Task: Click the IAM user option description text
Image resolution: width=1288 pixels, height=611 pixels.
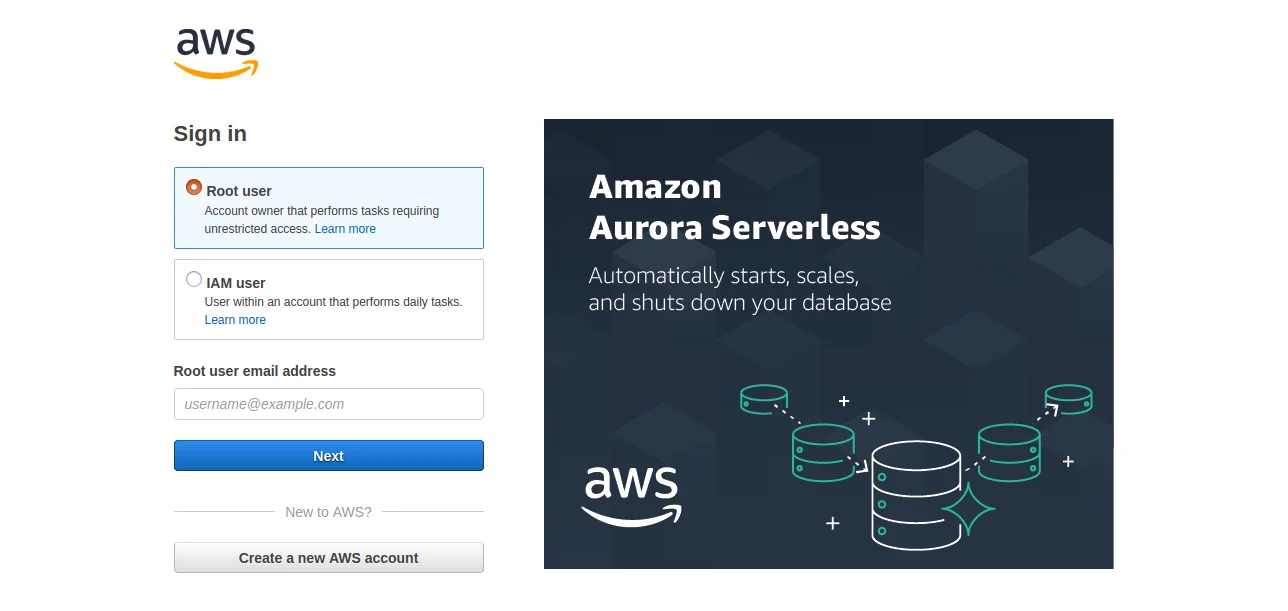Action: point(333,301)
